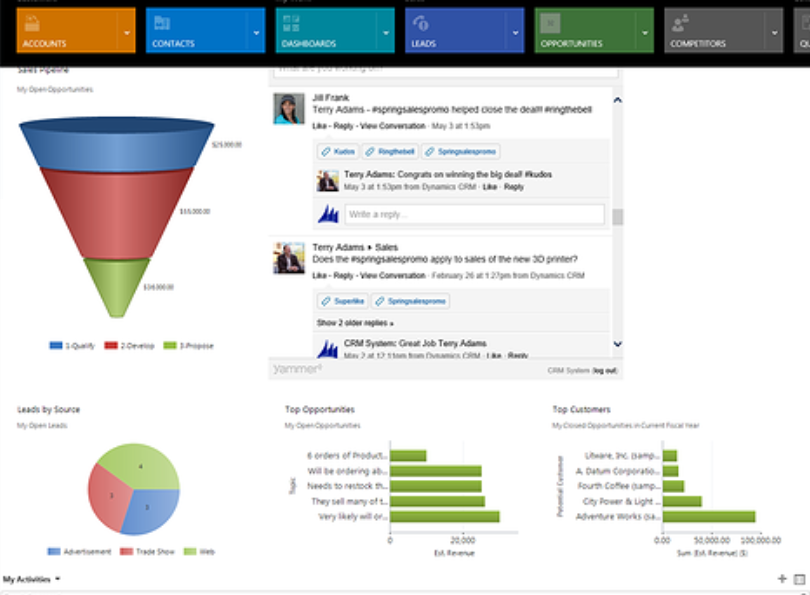The height and width of the screenshot is (595, 810).
Task: Navigate to Leads in the navigation bar
Action: [x=465, y=30]
